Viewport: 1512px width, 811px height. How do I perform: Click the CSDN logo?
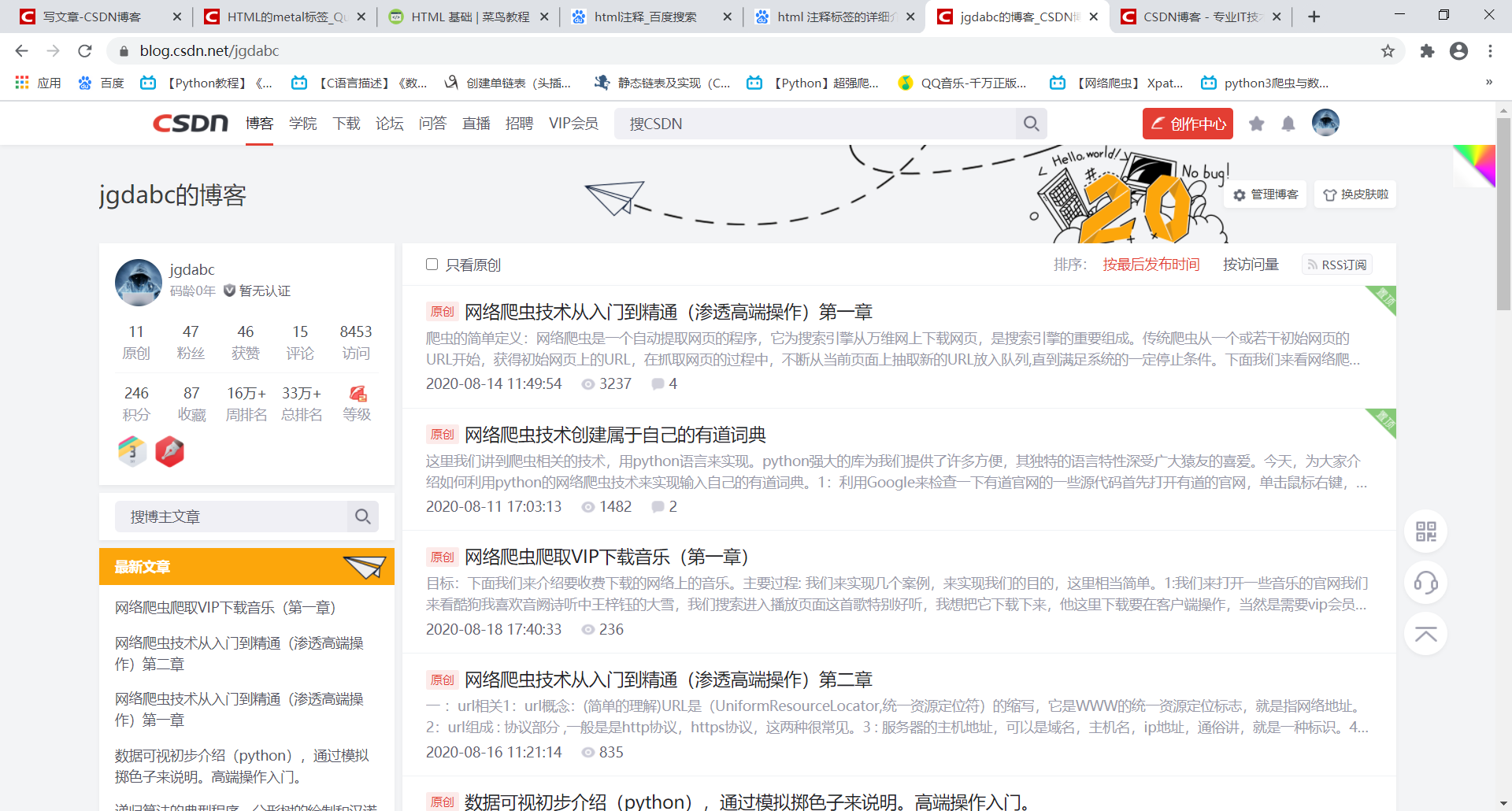pyautogui.click(x=190, y=123)
